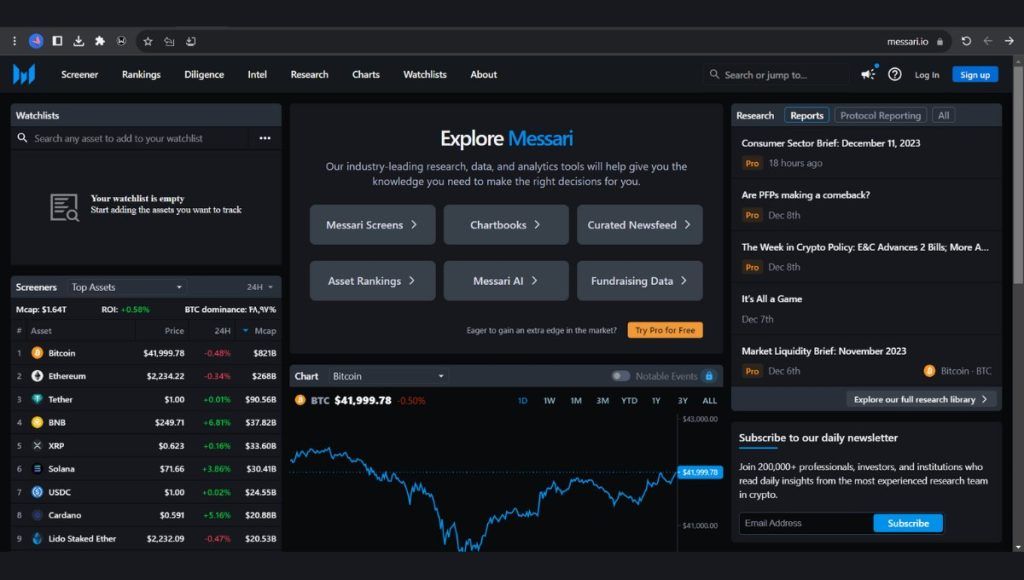Select the 1M chart time range
This screenshot has width=1024, height=580.
576,400
